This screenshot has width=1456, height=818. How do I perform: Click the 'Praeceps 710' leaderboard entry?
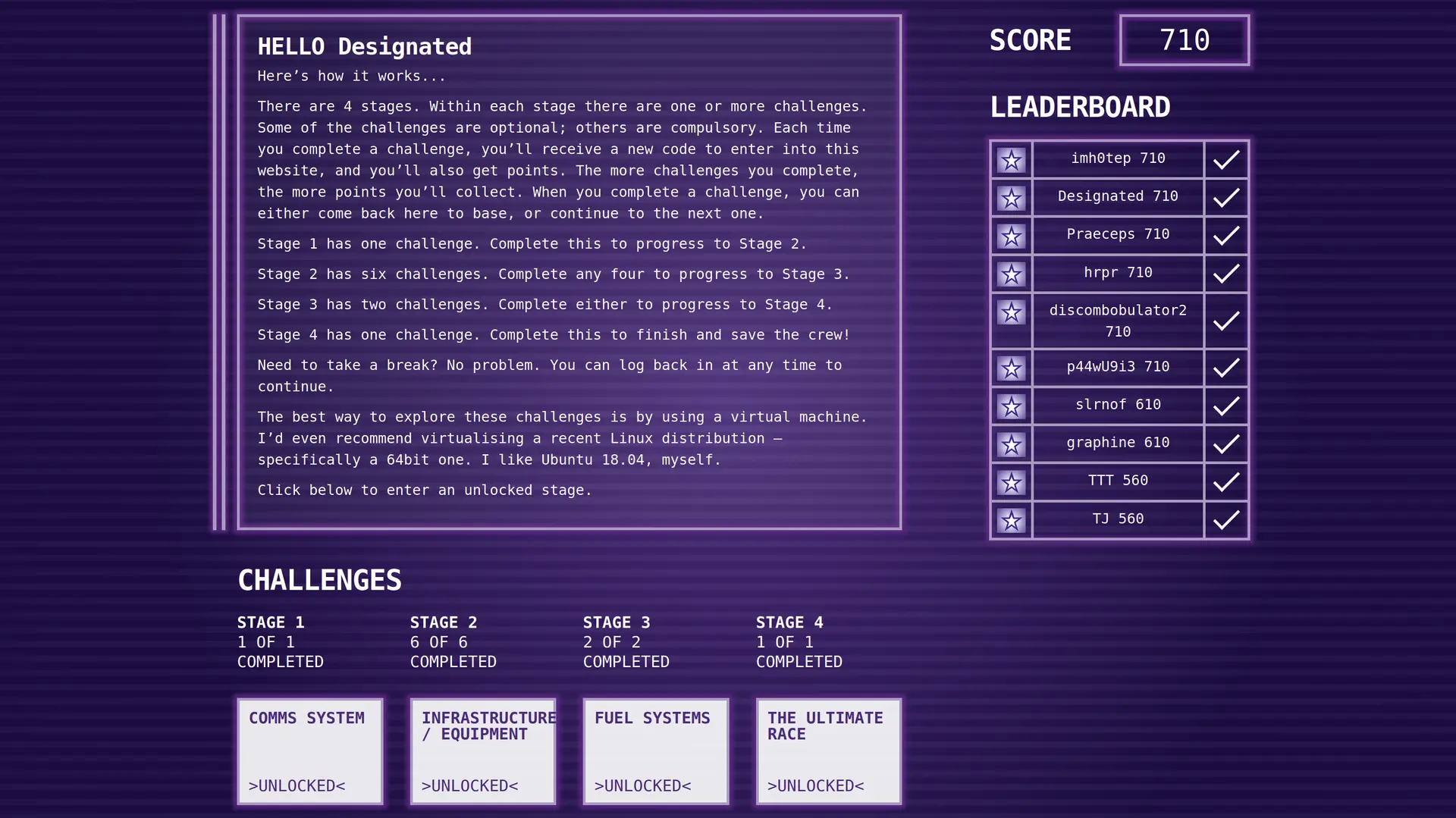(1118, 235)
